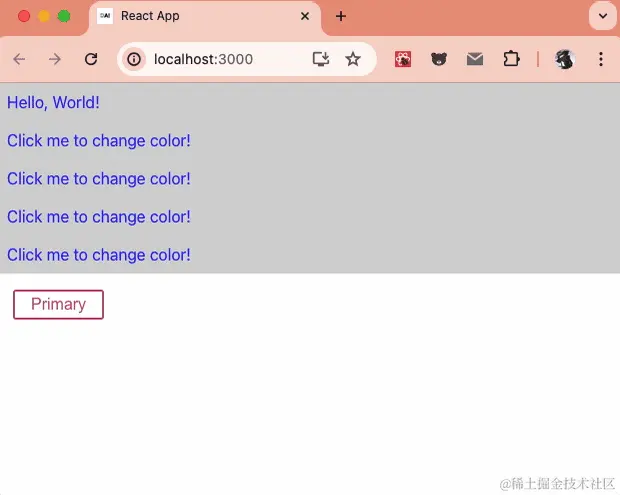Click the Primary button

59,304
